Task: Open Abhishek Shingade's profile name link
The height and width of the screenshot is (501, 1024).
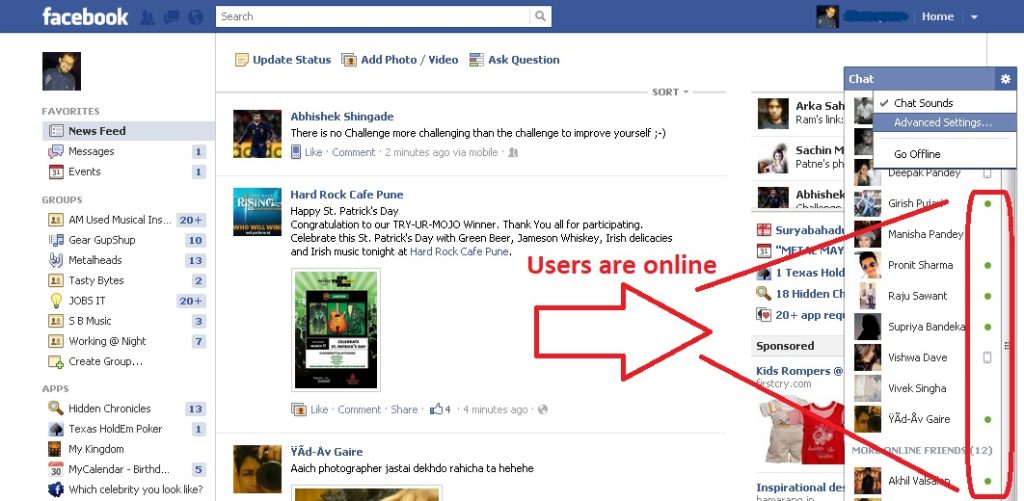Action: (x=342, y=117)
